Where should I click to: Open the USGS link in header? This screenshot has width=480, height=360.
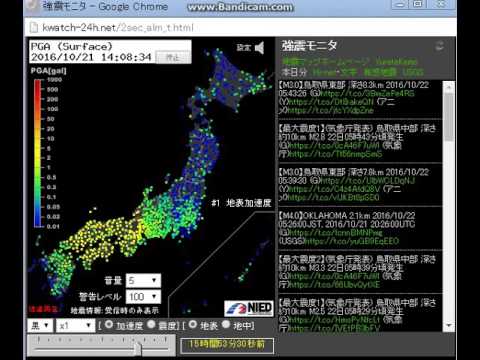pyautogui.click(x=413, y=72)
